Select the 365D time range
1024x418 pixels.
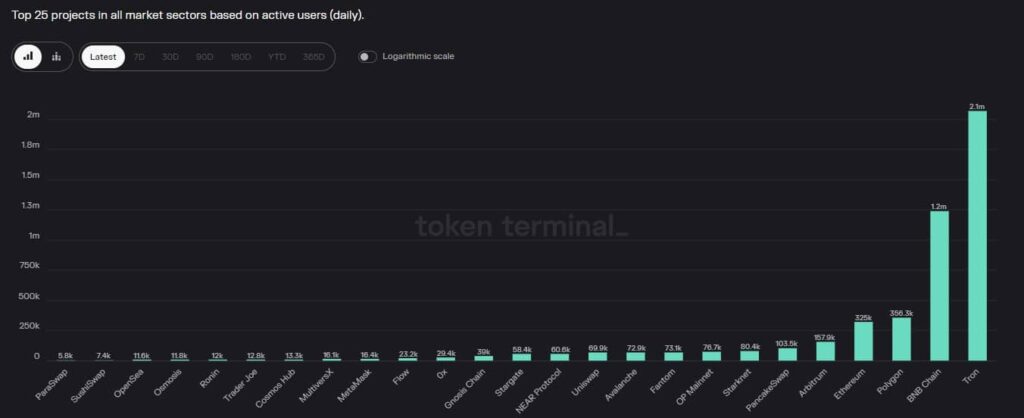click(313, 57)
